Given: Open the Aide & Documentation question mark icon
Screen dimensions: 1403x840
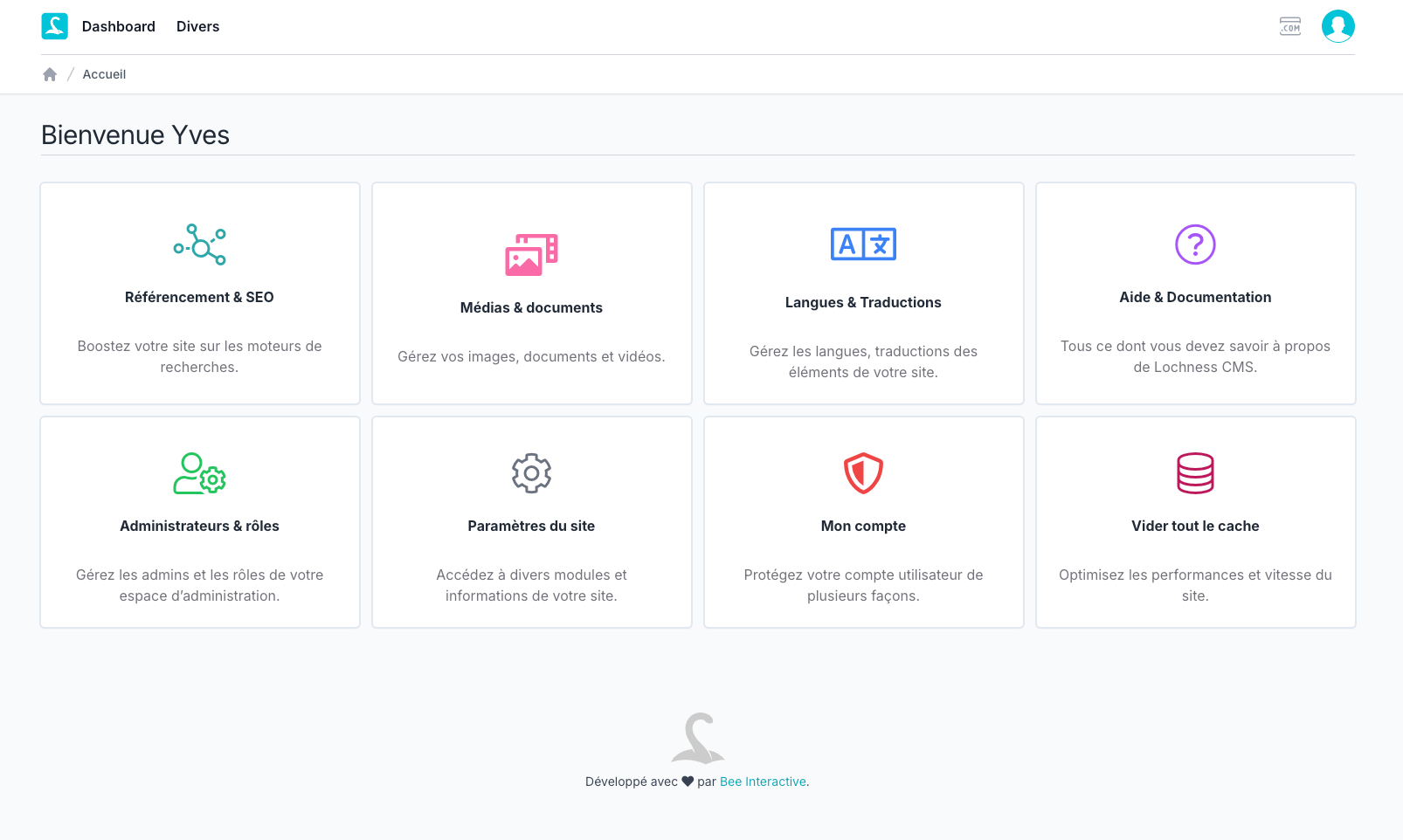Looking at the screenshot, I should pos(1195,245).
